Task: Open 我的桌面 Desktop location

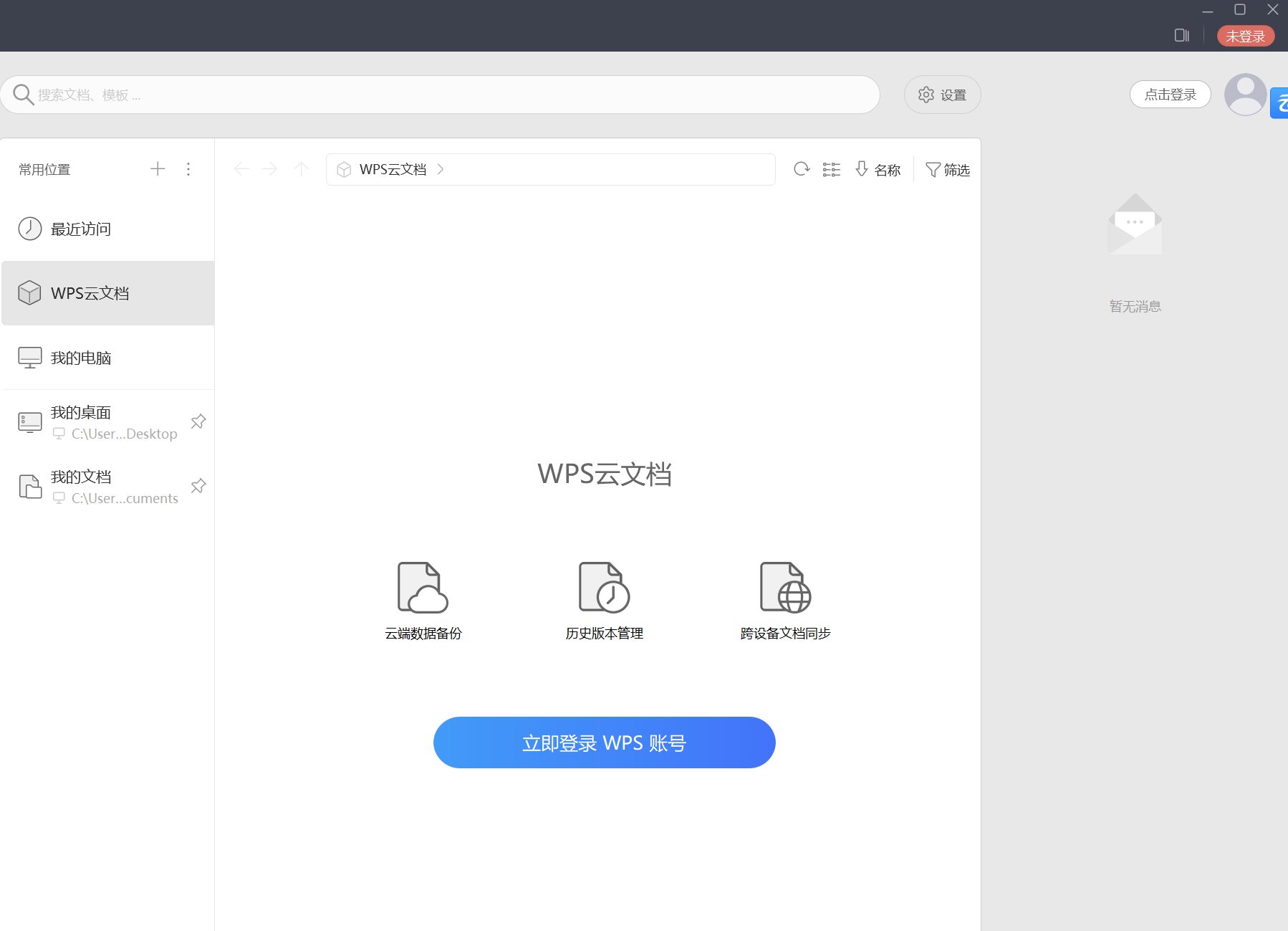Action: pyautogui.click(x=108, y=422)
